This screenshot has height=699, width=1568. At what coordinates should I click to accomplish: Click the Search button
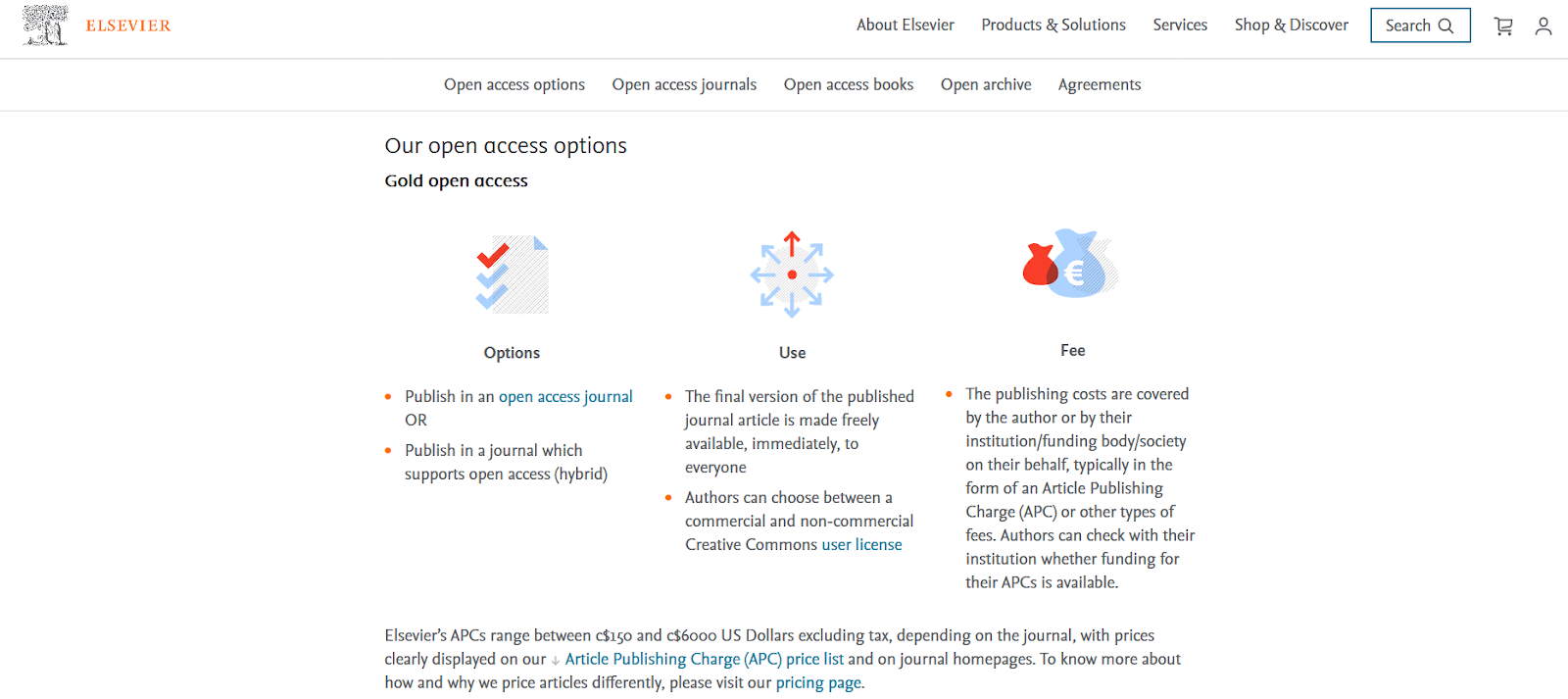pyautogui.click(x=1420, y=25)
